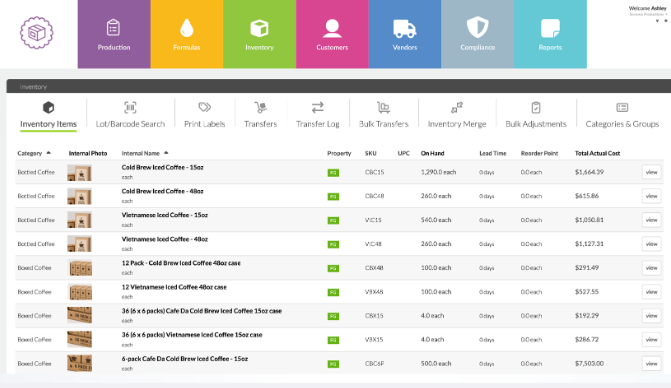Open the Customers person tile
This screenshot has height=388, width=671.
click(332, 34)
